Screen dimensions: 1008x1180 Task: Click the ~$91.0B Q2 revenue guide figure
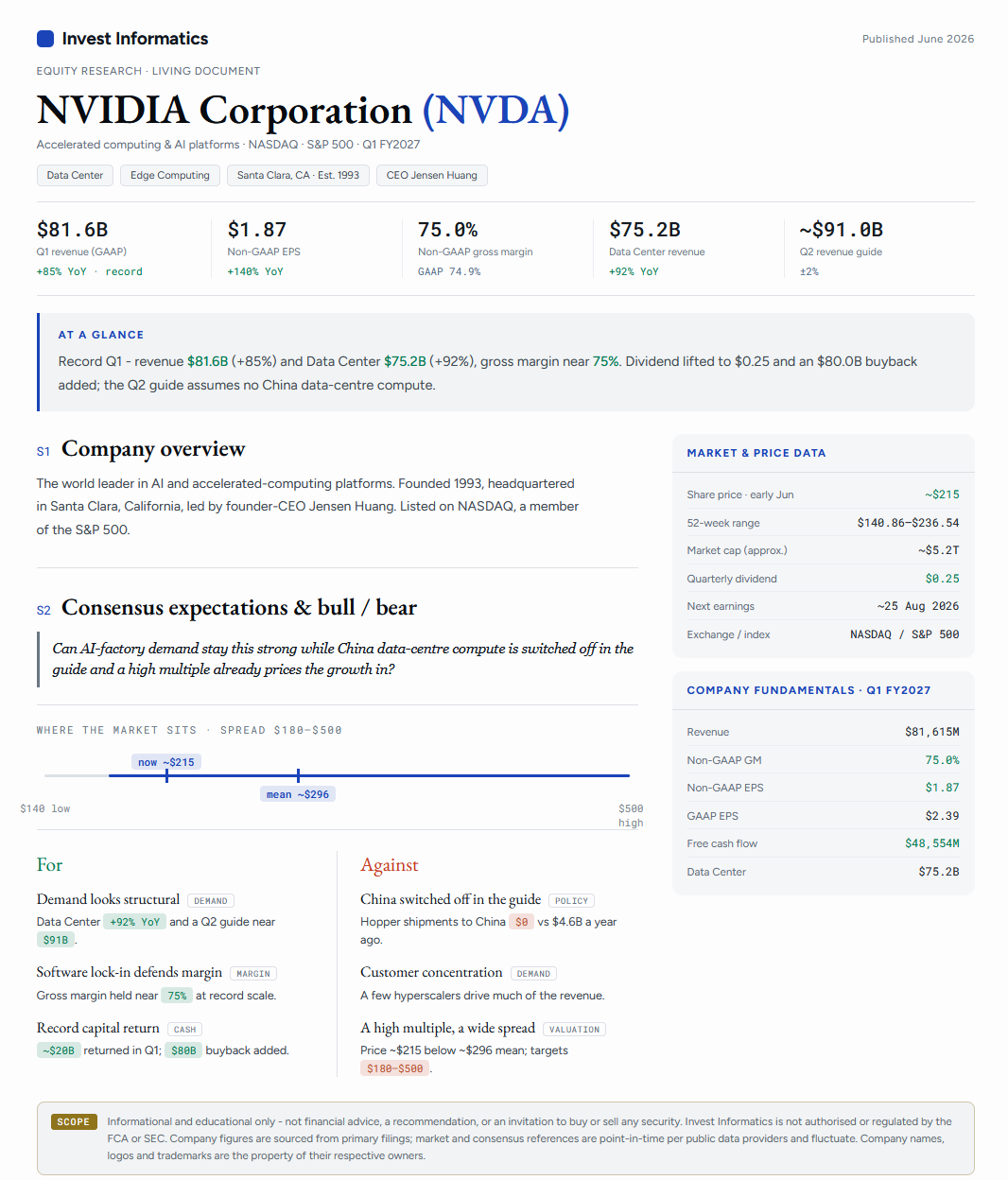842,230
